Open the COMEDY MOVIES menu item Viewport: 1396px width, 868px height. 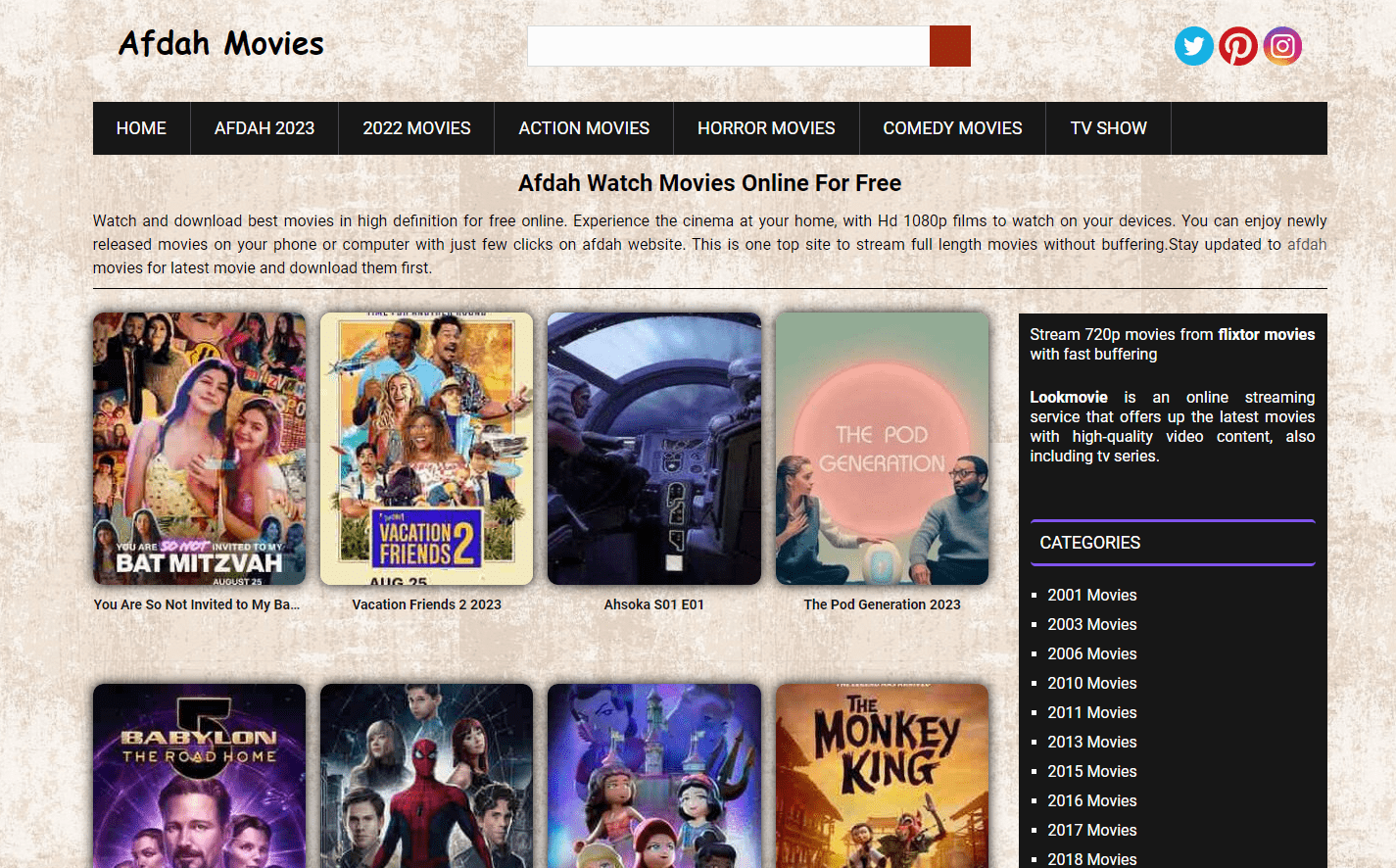[x=952, y=128]
